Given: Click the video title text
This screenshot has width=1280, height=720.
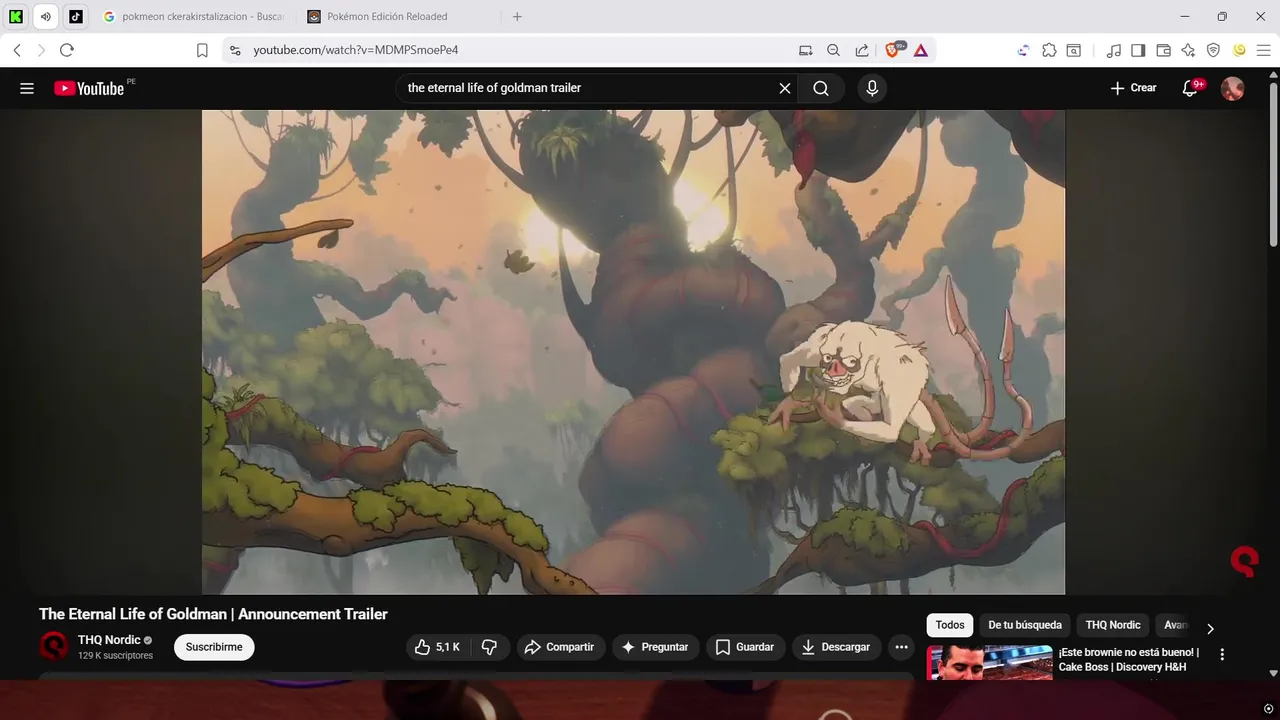Looking at the screenshot, I should coord(213,614).
